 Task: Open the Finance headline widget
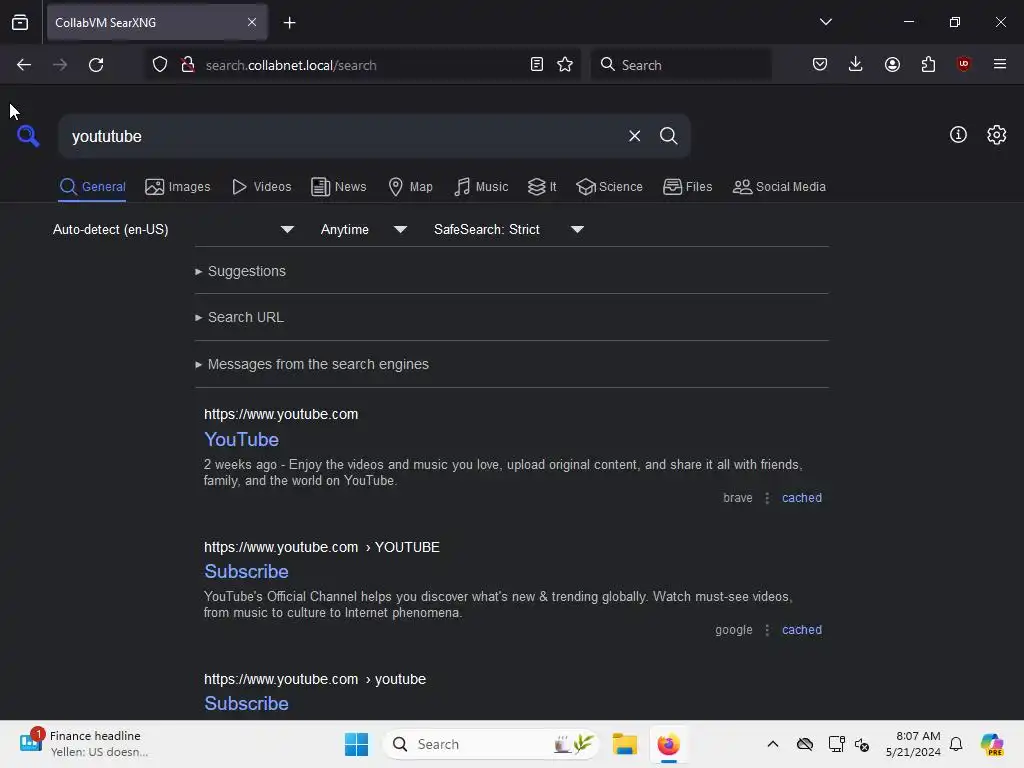pos(84,743)
